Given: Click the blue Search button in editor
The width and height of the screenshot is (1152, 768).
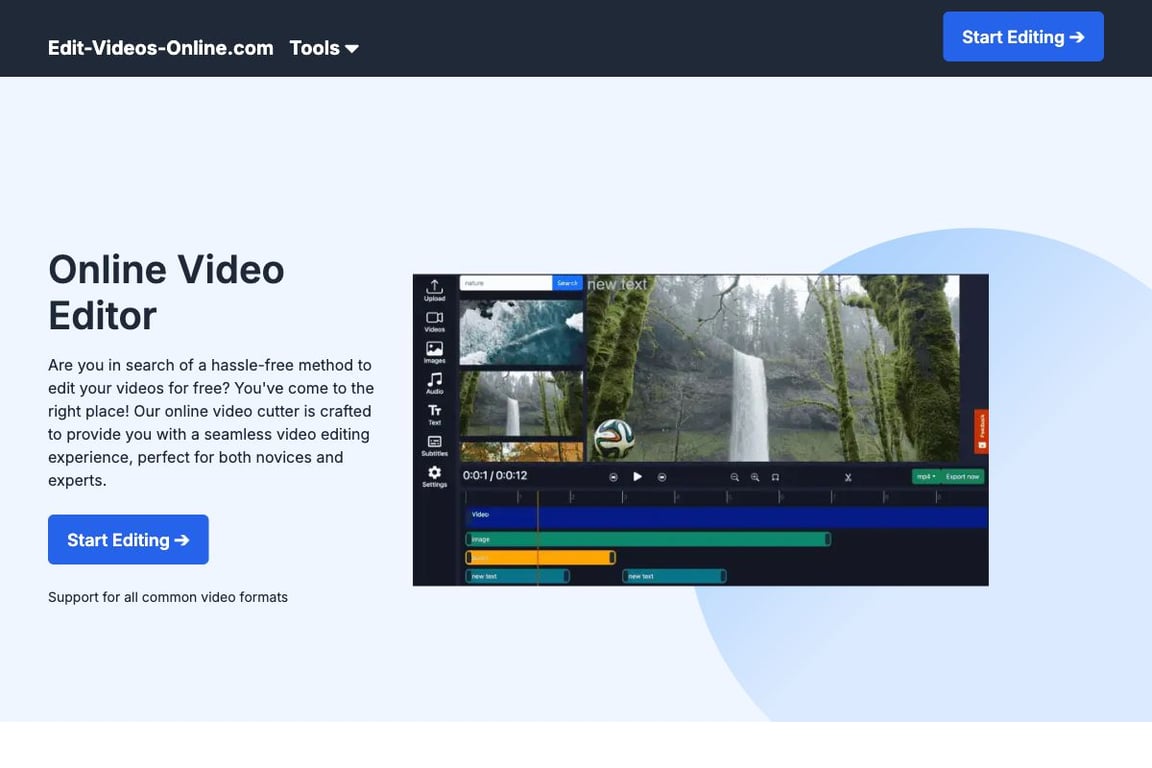Looking at the screenshot, I should point(567,283).
